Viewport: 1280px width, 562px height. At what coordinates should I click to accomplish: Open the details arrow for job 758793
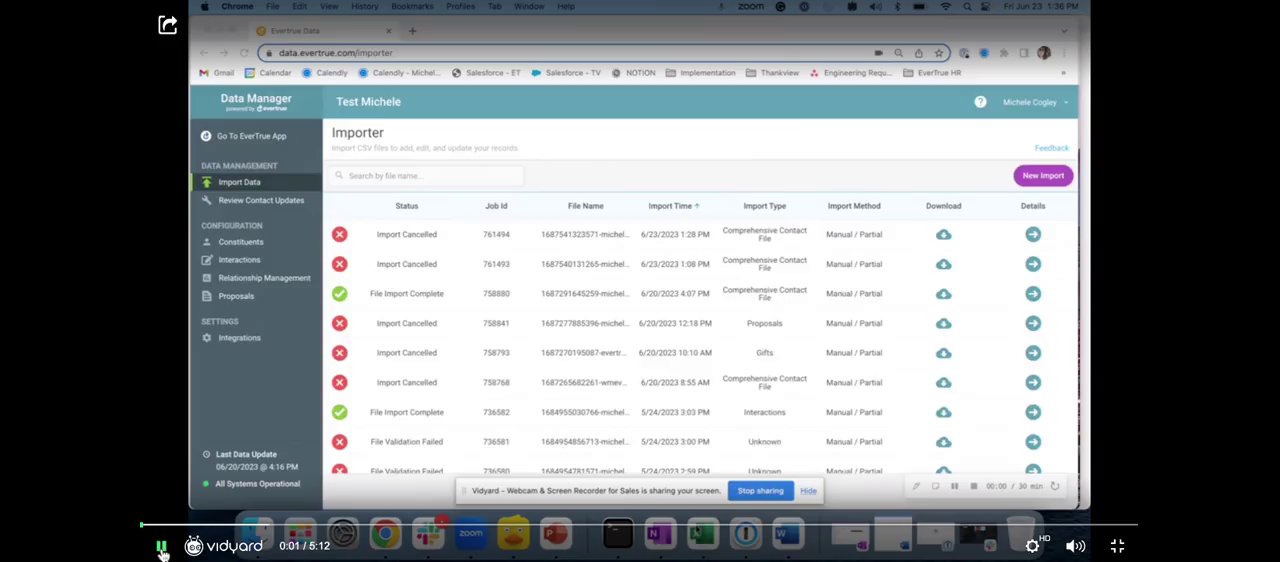point(1033,353)
